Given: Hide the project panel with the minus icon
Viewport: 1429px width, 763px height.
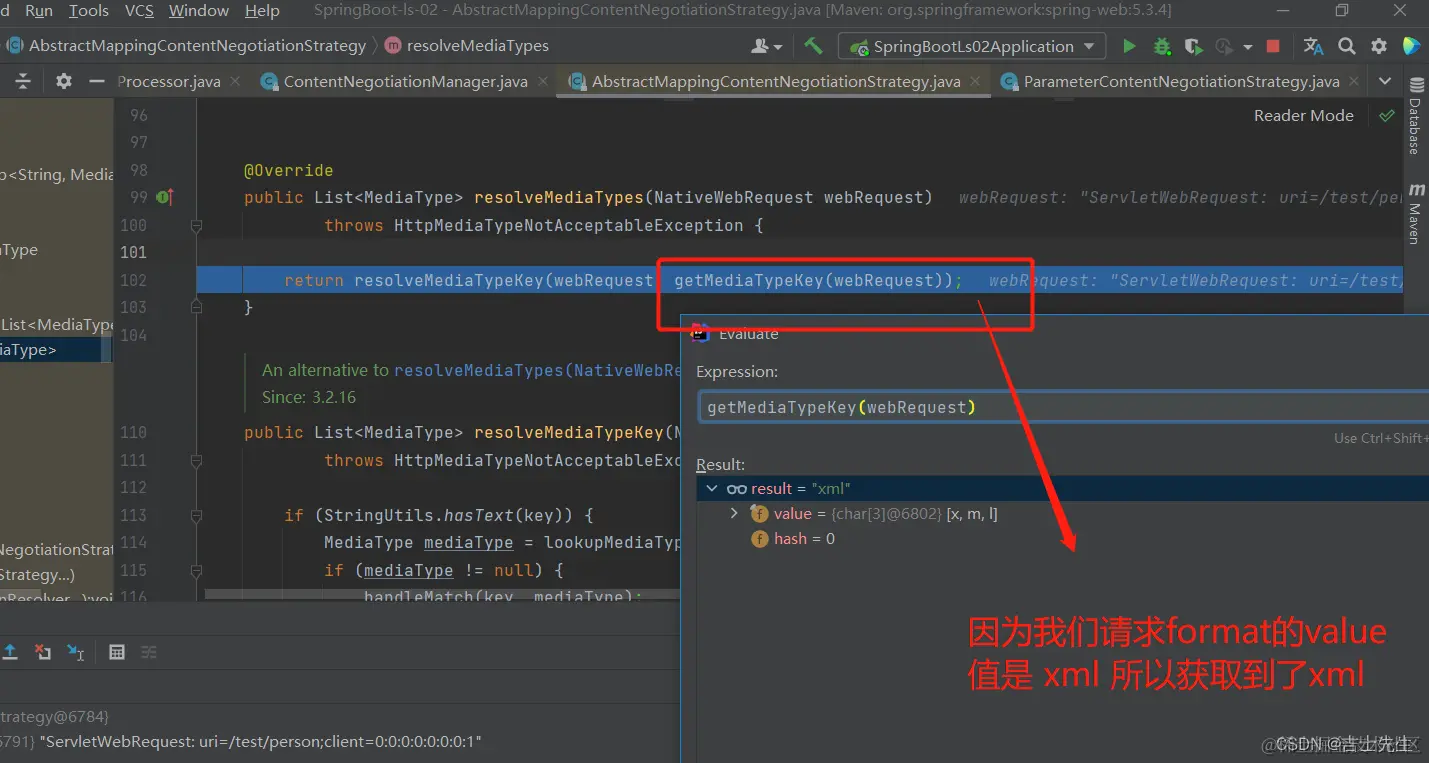Looking at the screenshot, I should coord(97,81).
